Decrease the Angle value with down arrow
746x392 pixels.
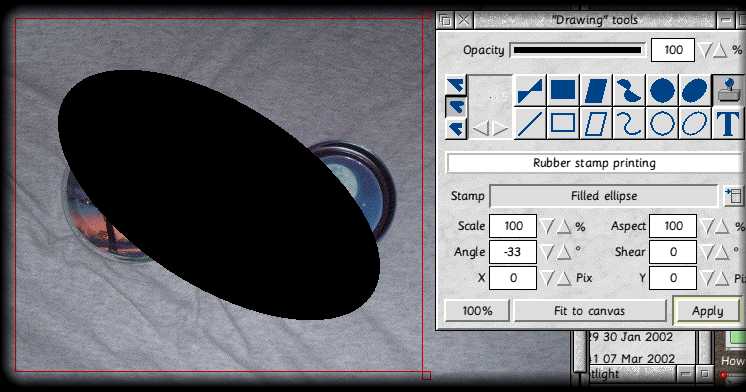click(x=547, y=252)
